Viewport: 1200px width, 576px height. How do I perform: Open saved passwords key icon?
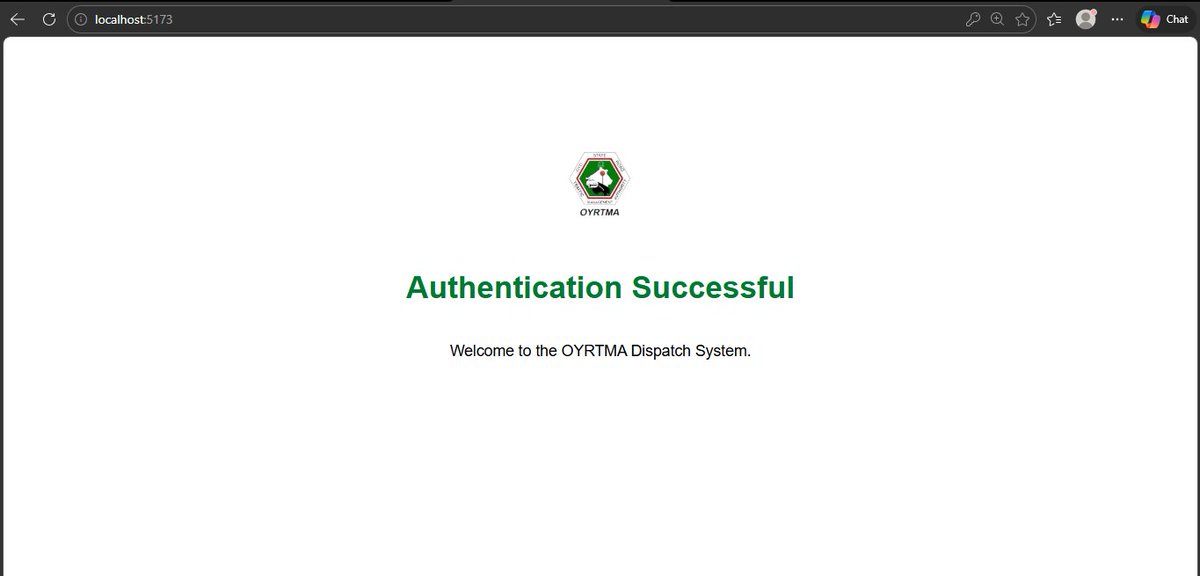(x=972, y=19)
